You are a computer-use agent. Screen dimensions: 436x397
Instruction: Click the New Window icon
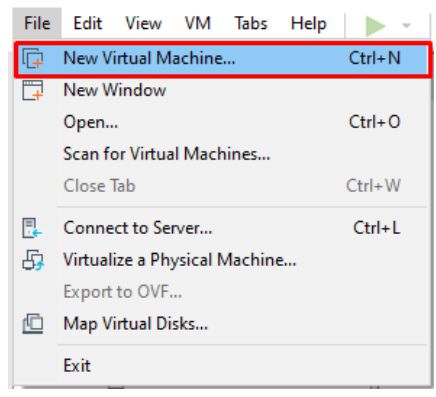point(33,90)
